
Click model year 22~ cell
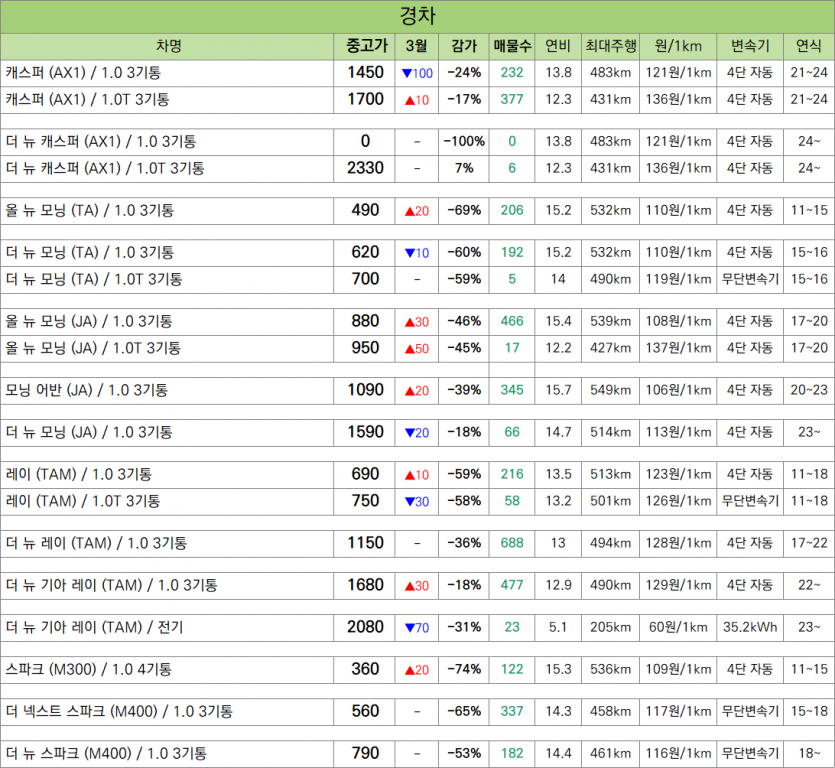(x=808, y=585)
